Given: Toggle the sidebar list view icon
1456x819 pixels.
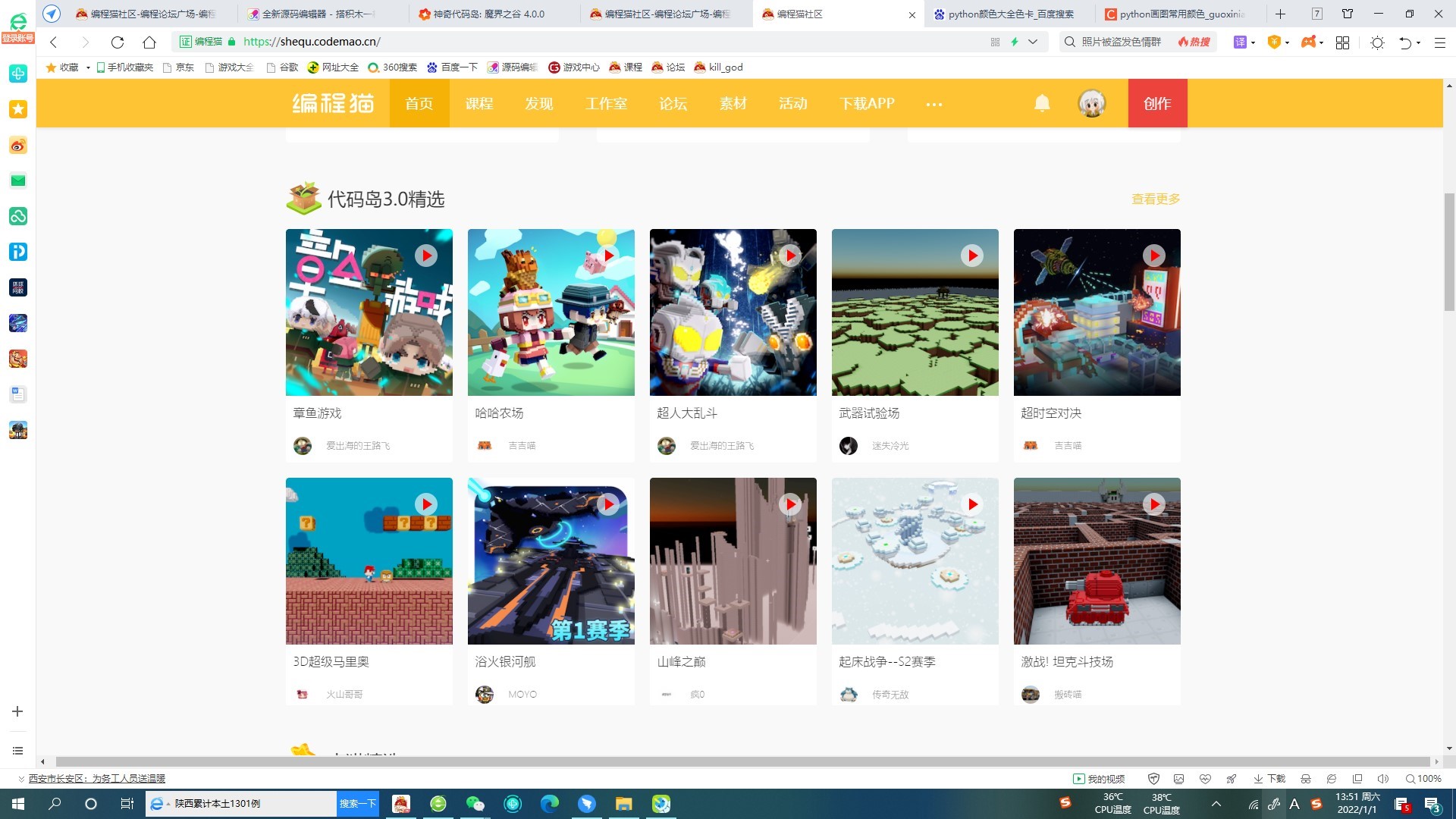Looking at the screenshot, I should click(x=17, y=751).
